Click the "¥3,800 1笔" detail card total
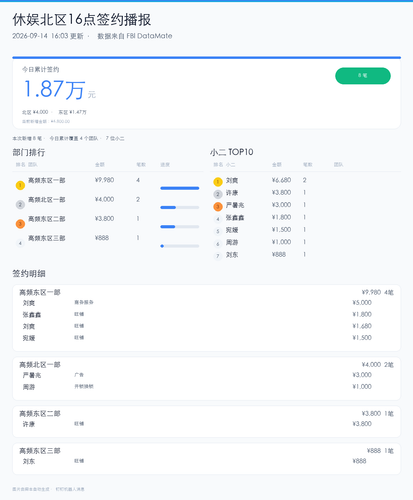Image resolution: width=413 pixels, height=500 pixels. 377,414
